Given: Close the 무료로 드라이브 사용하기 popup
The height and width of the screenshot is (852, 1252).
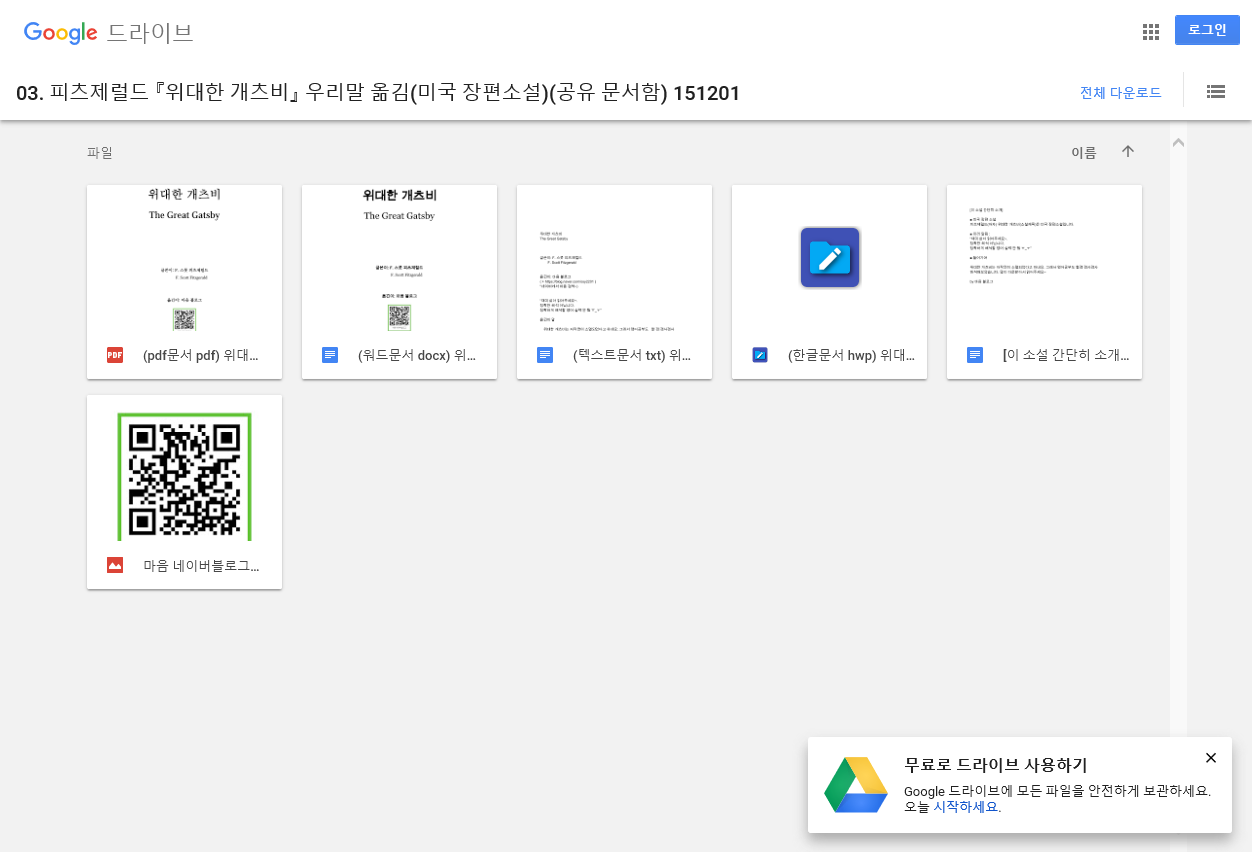Looking at the screenshot, I should (1211, 758).
